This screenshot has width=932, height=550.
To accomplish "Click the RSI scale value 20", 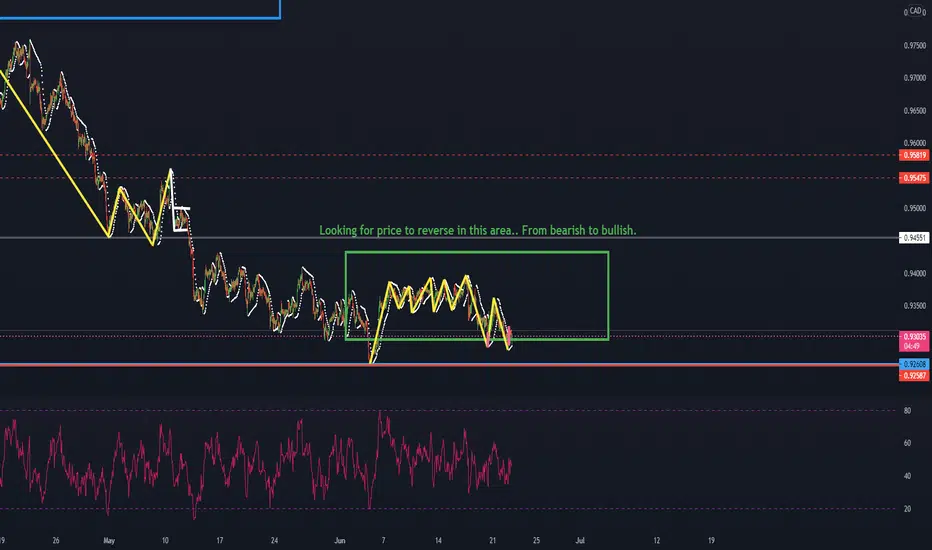I will (907, 509).
